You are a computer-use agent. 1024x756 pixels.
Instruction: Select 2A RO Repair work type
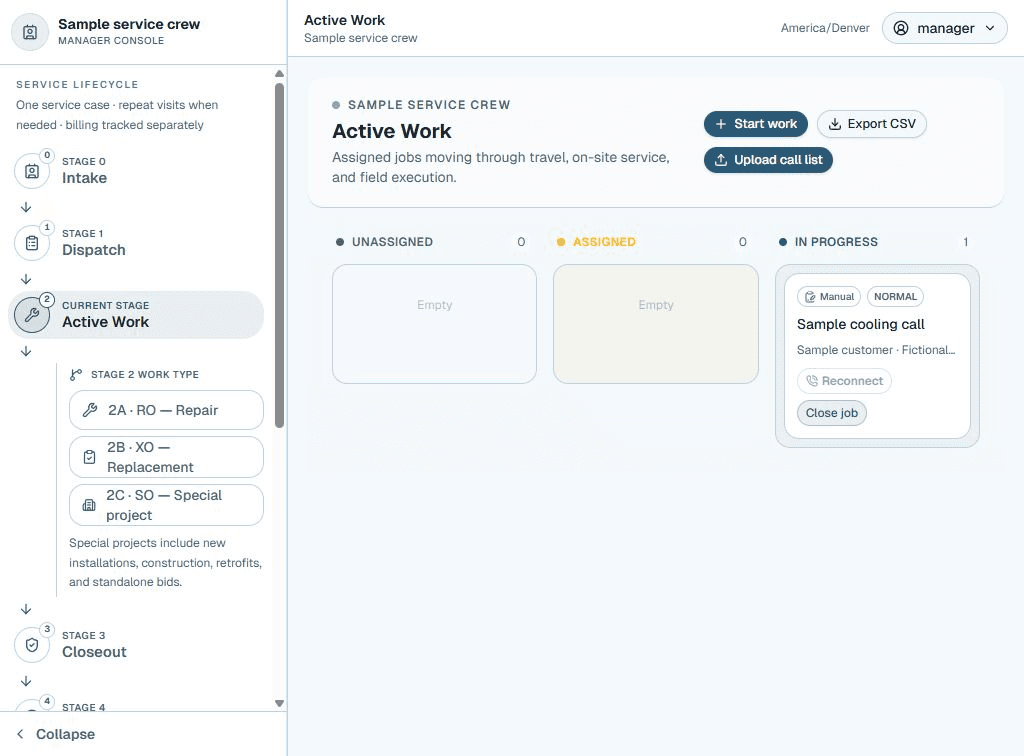coord(167,410)
